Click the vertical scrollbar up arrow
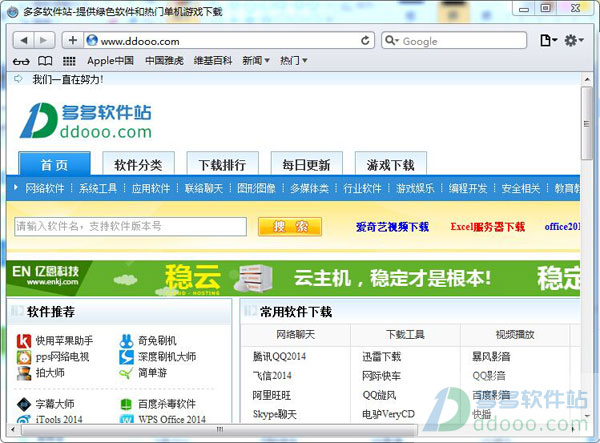Screen dimensions: 600x443 (x=587, y=79)
